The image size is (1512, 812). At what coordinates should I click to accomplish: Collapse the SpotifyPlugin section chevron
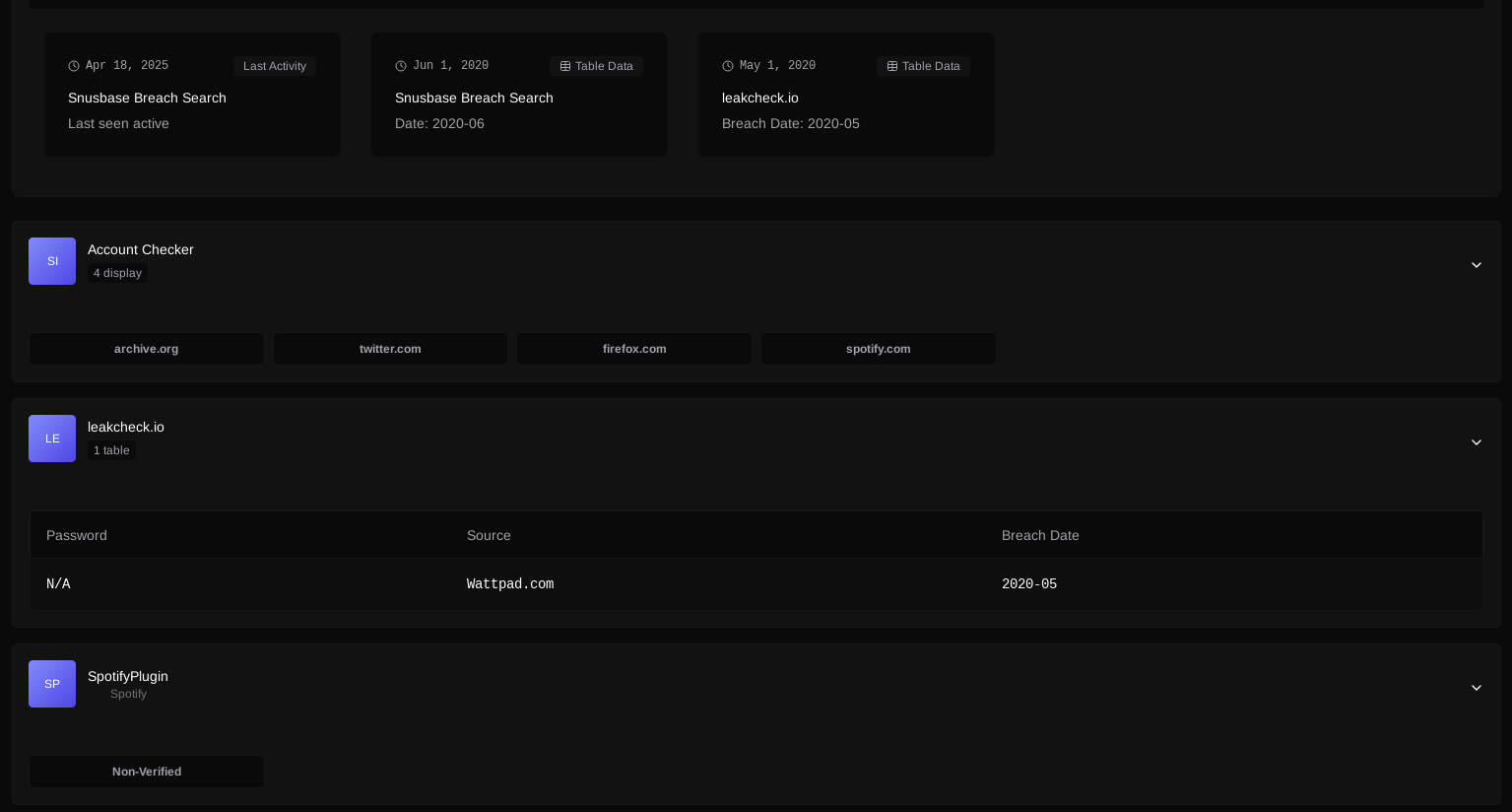click(x=1477, y=688)
